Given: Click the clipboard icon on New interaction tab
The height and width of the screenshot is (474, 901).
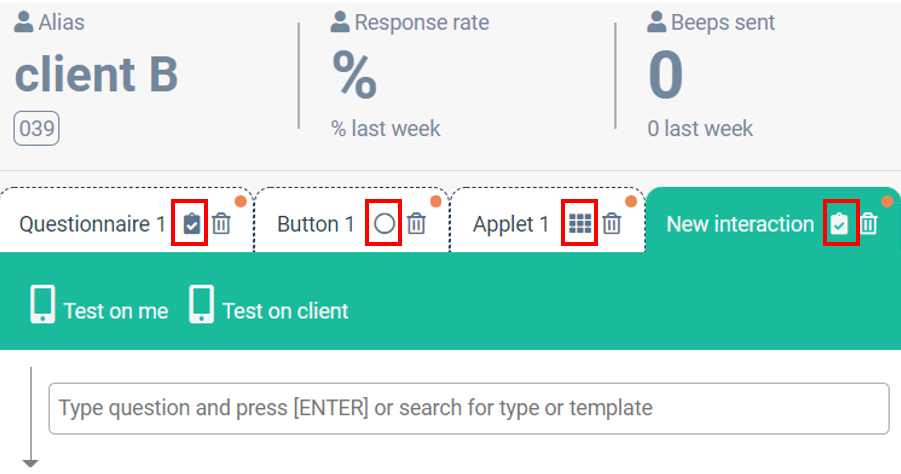Looking at the screenshot, I should 841,224.
